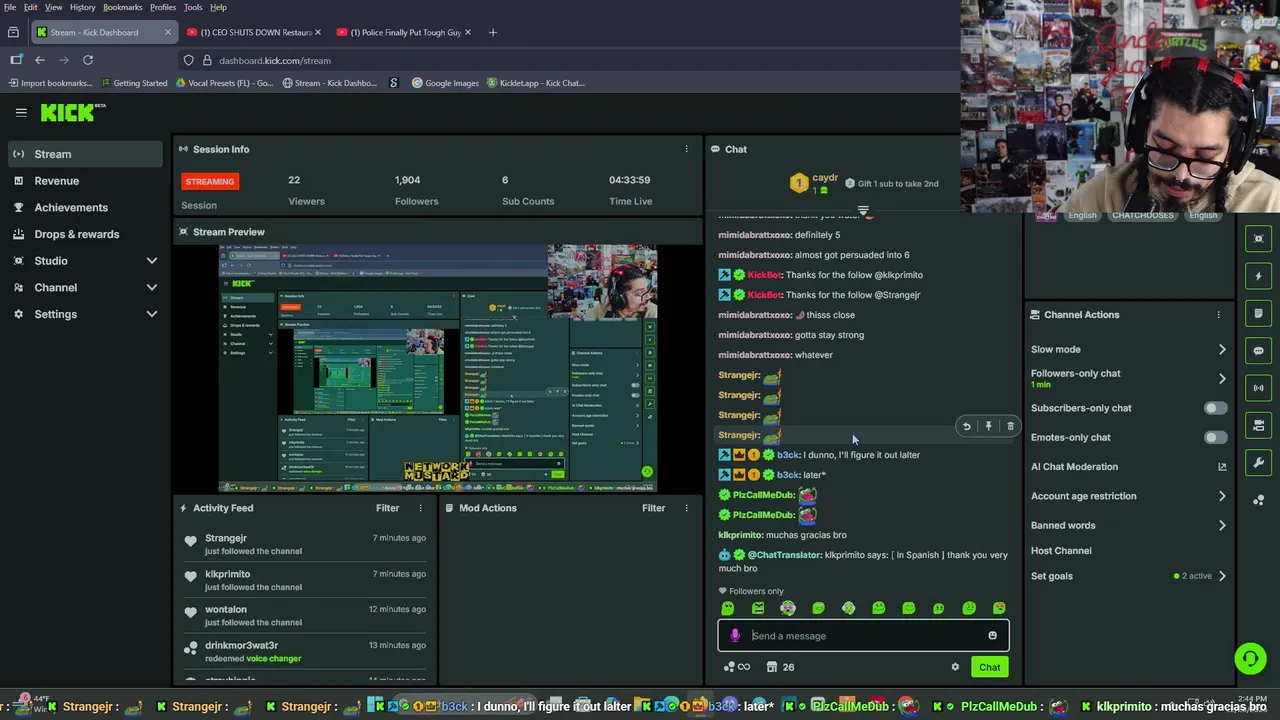Click the broadcast signal sidebar icon

click(x=1259, y=388)
